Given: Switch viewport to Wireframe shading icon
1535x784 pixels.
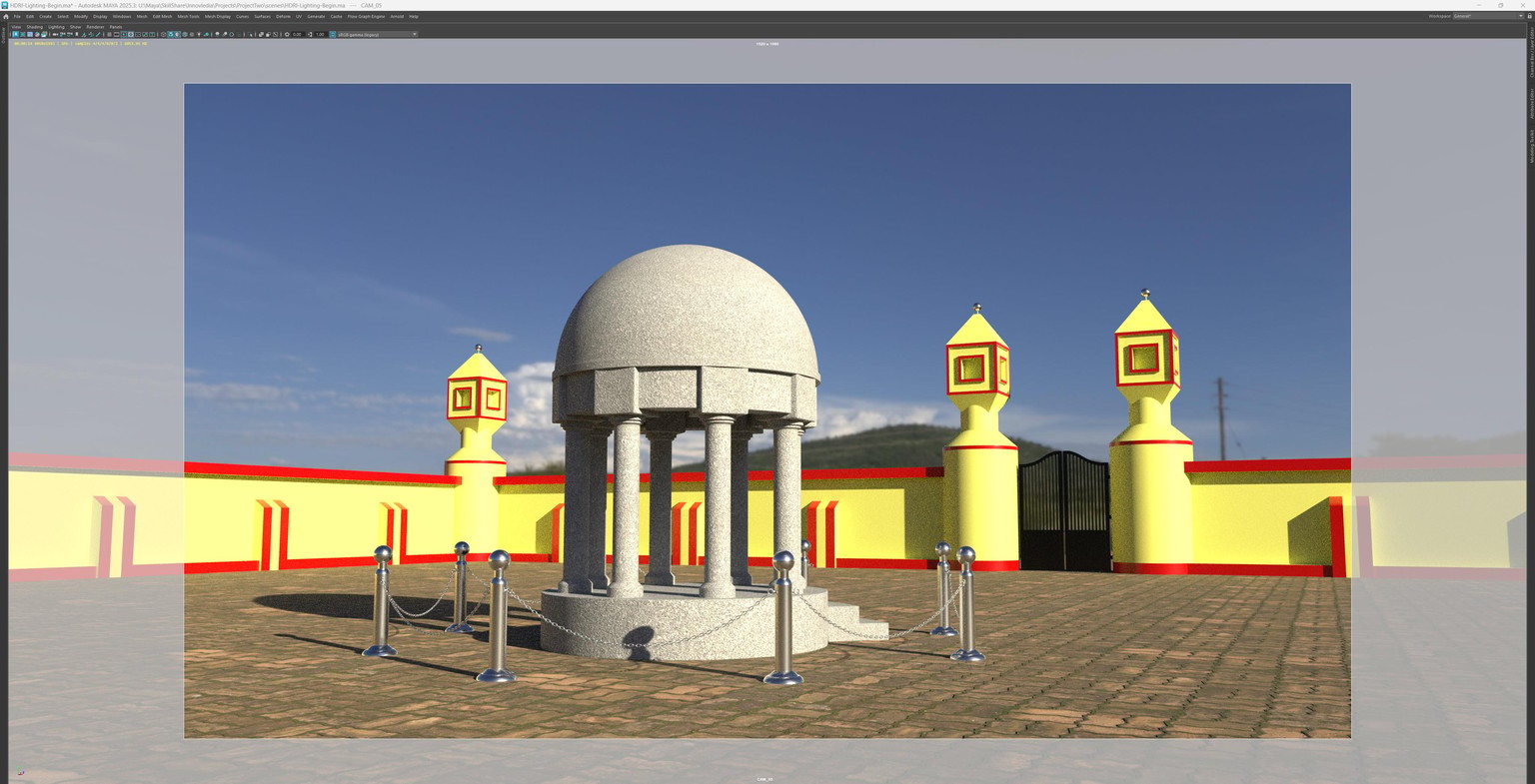Looking at the screenshot, I should (163, 34).
